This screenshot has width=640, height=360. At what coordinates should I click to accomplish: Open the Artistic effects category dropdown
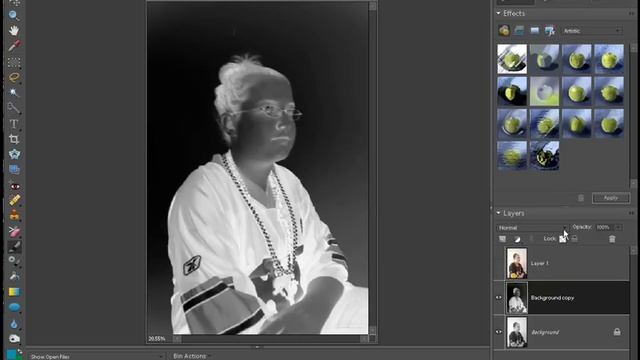(591, 31)
